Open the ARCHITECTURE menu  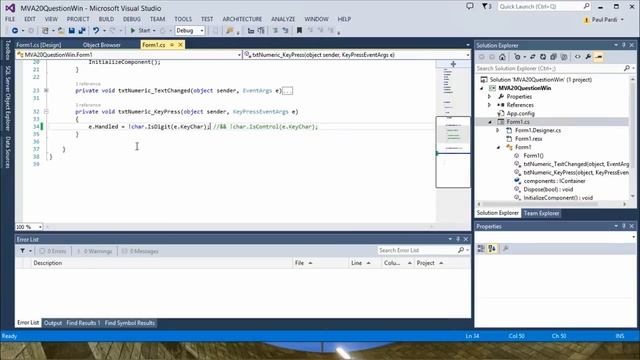242,19
